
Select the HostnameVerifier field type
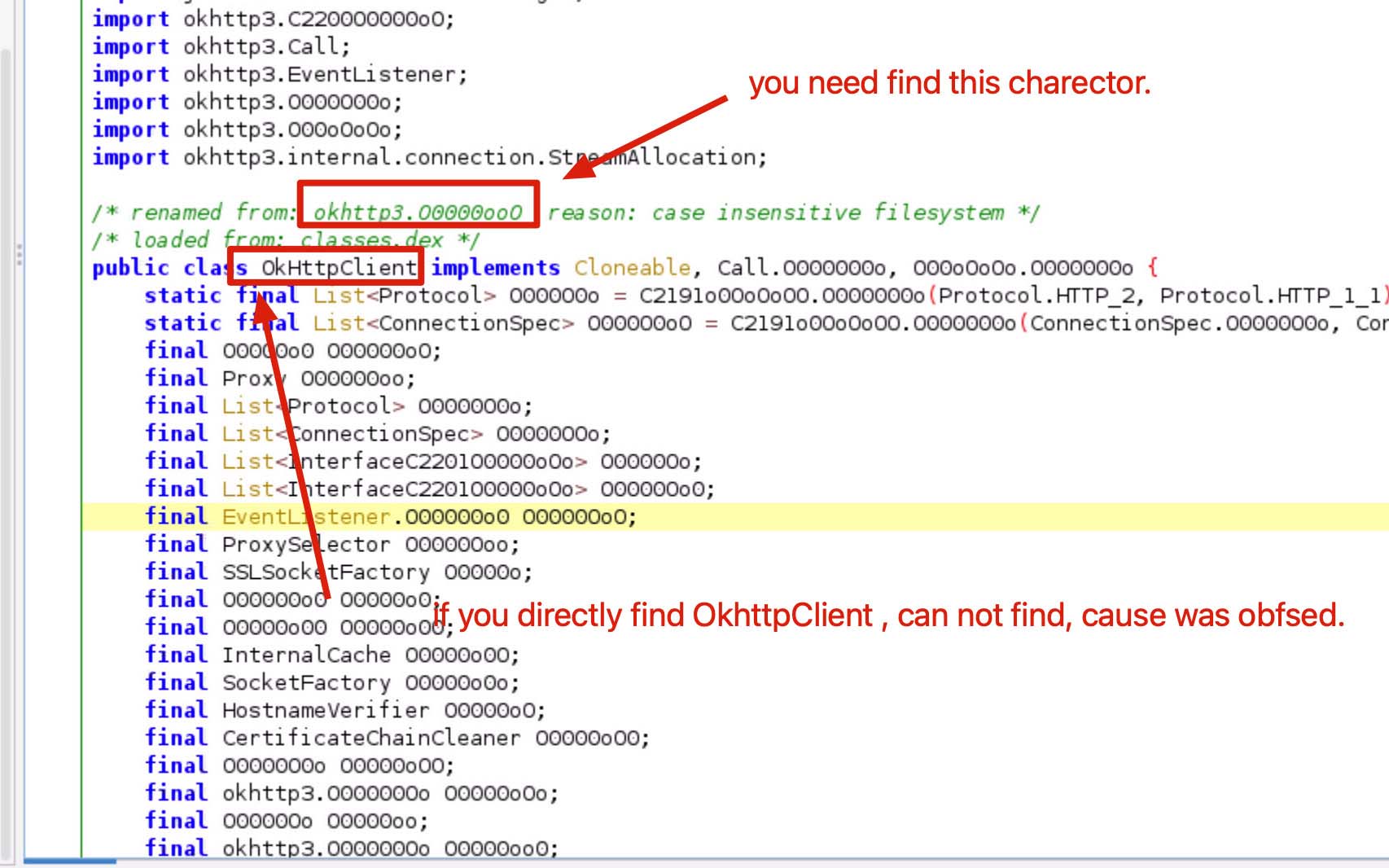(x=326, y=710)
